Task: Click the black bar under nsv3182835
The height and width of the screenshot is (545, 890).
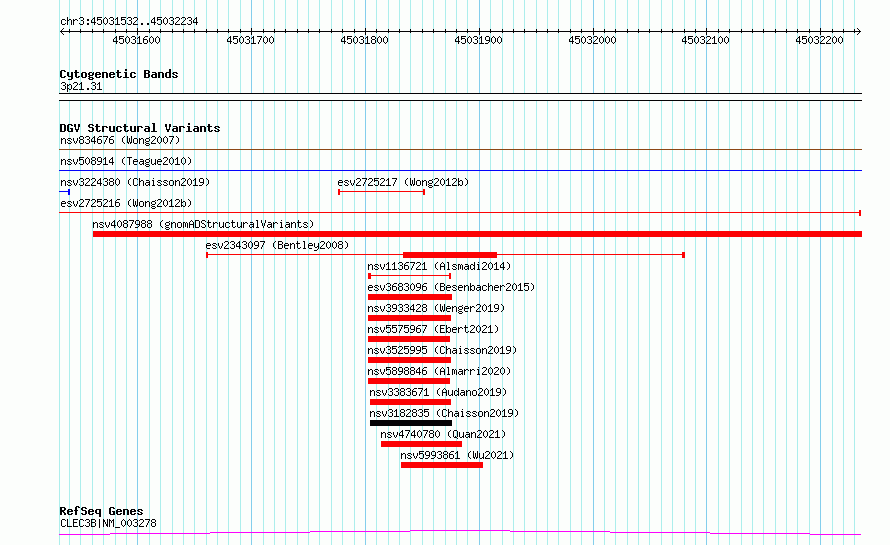Action: click(x=411, y=423)
